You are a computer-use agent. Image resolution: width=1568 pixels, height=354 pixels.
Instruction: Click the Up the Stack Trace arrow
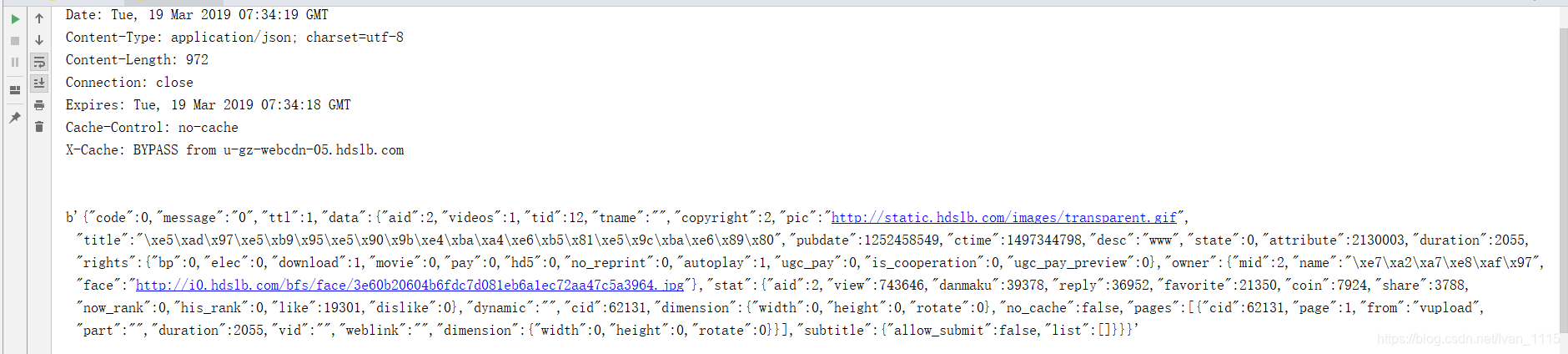39,18
